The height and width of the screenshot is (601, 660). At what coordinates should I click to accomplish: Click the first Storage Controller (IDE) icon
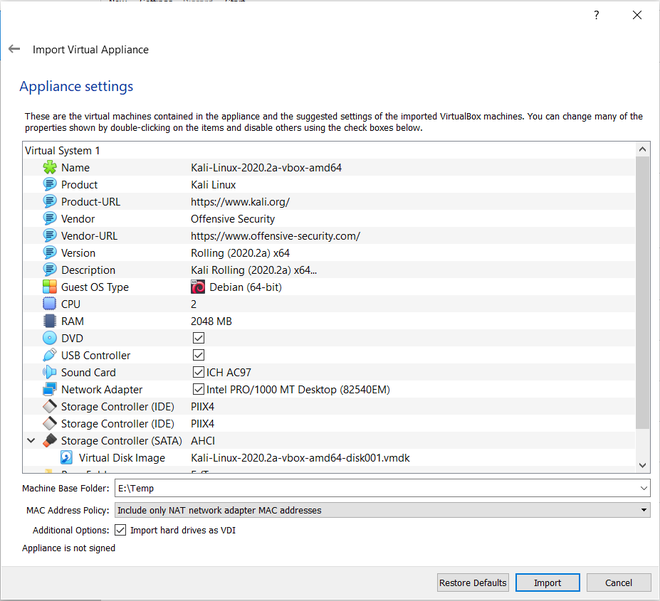pyautogui.click(x=50, y=407)
